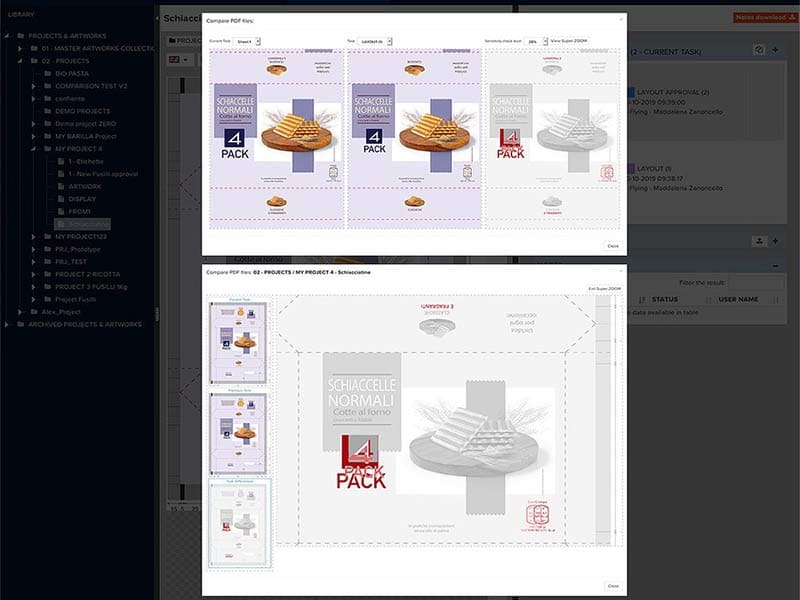
Task: Open the 1 - Etichette subfolder
Action: 86,161
